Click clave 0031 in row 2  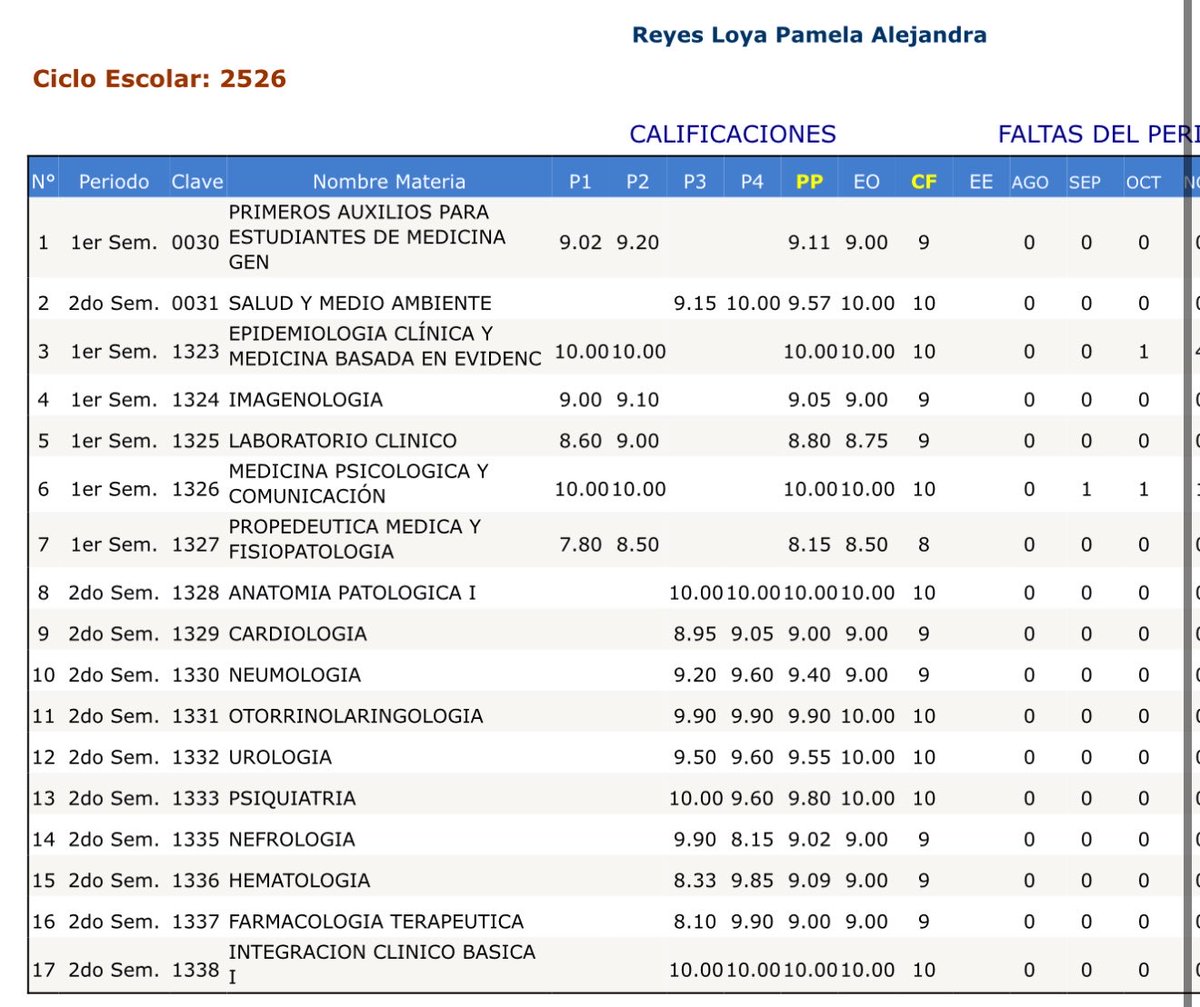(195, 303)
